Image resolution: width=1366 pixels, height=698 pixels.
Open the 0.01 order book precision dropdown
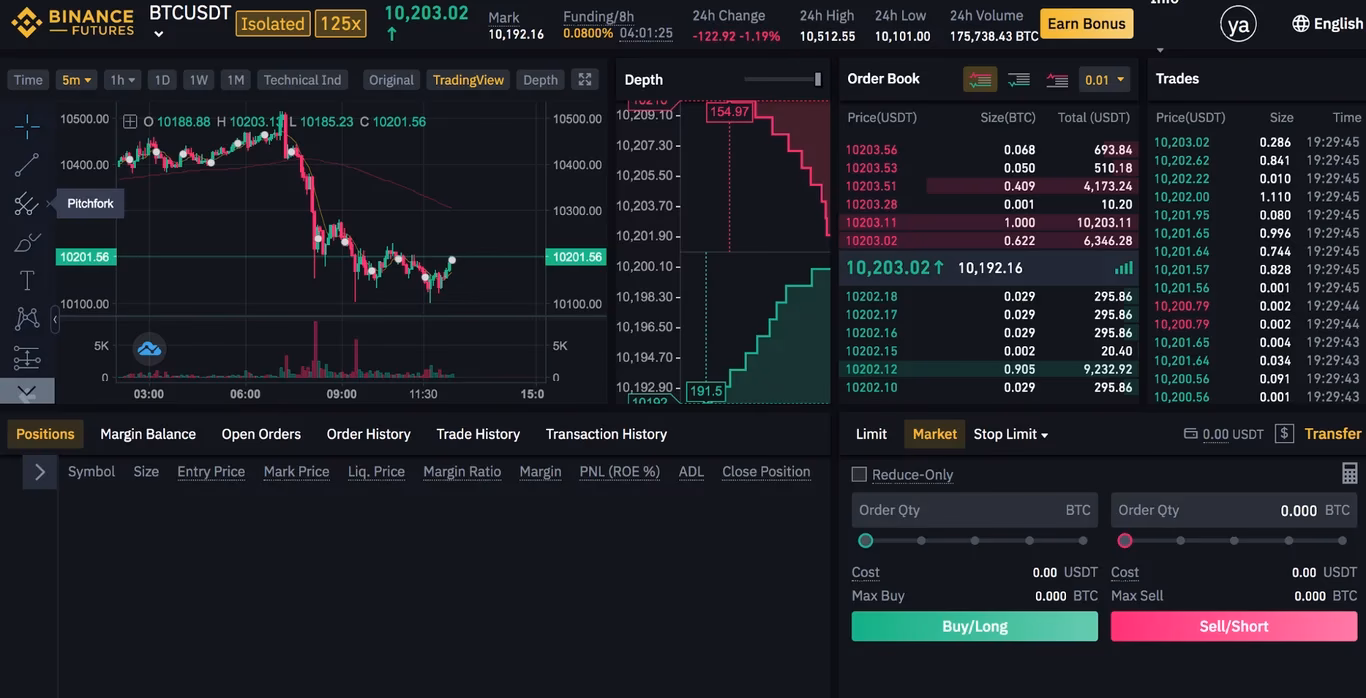pos(1104,78)
